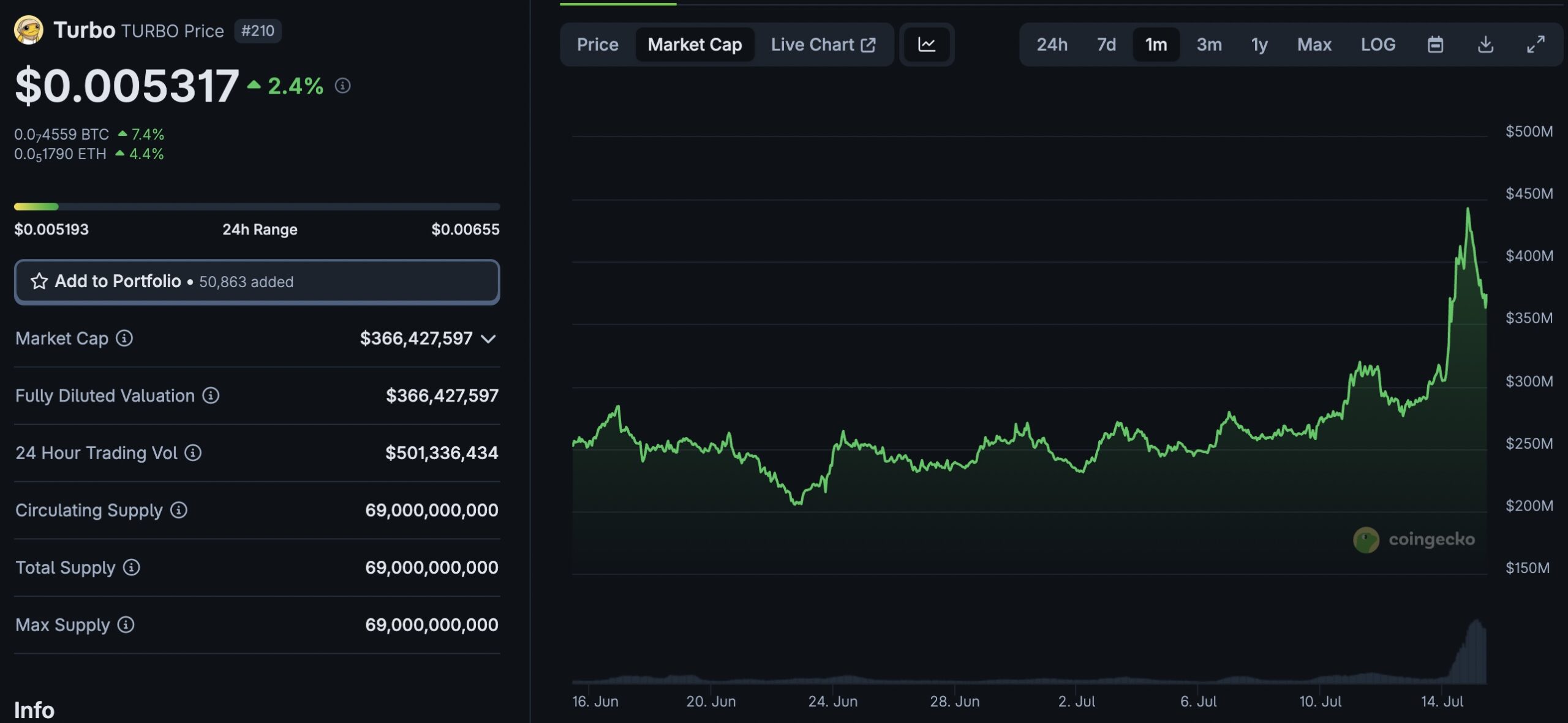The width and height of the screenshot is (1568, 723).
Task: Select the 1y time range
Action: pyautogui.click(x=1259, y=44)
